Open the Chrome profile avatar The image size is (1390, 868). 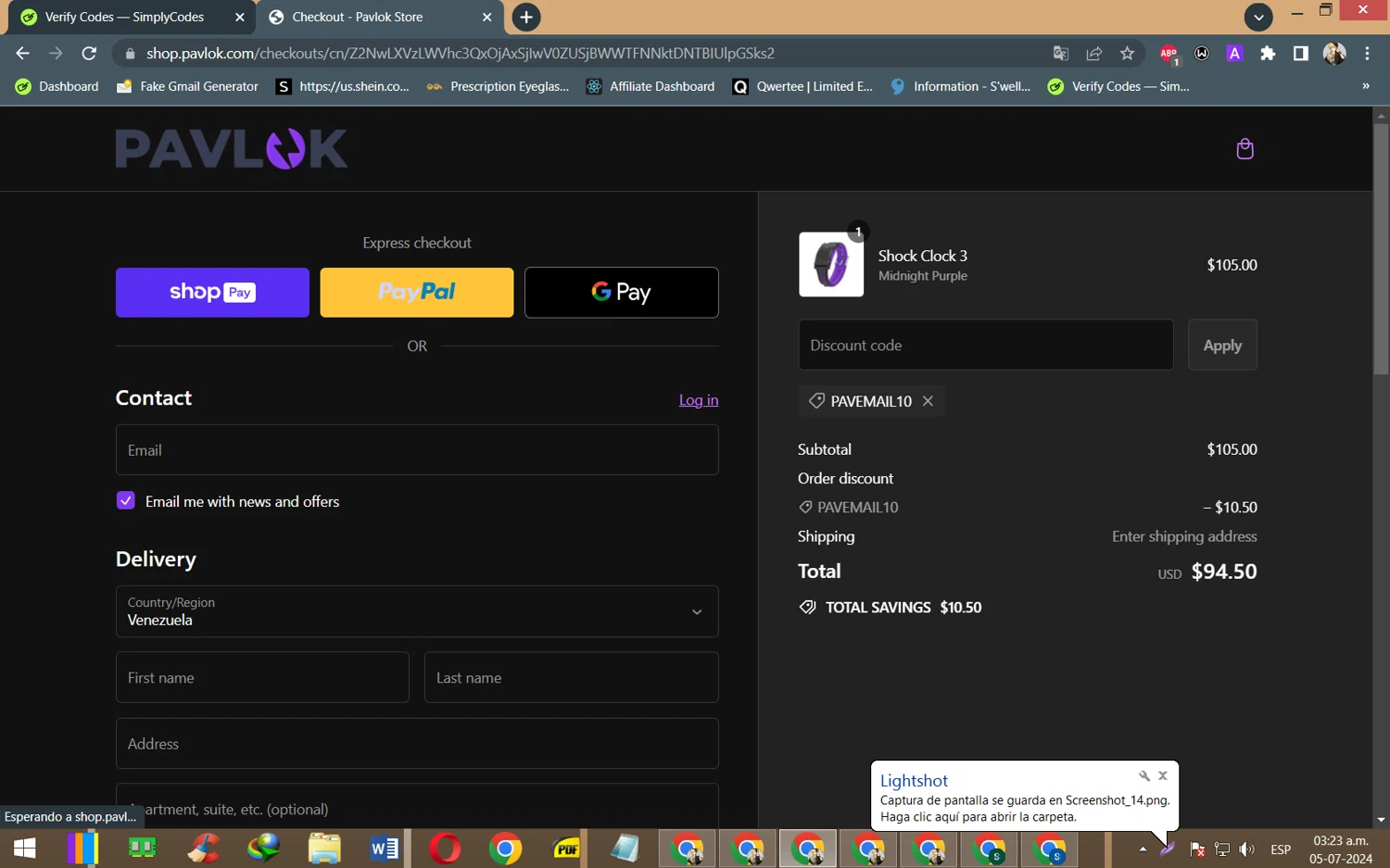point(1334,54)
